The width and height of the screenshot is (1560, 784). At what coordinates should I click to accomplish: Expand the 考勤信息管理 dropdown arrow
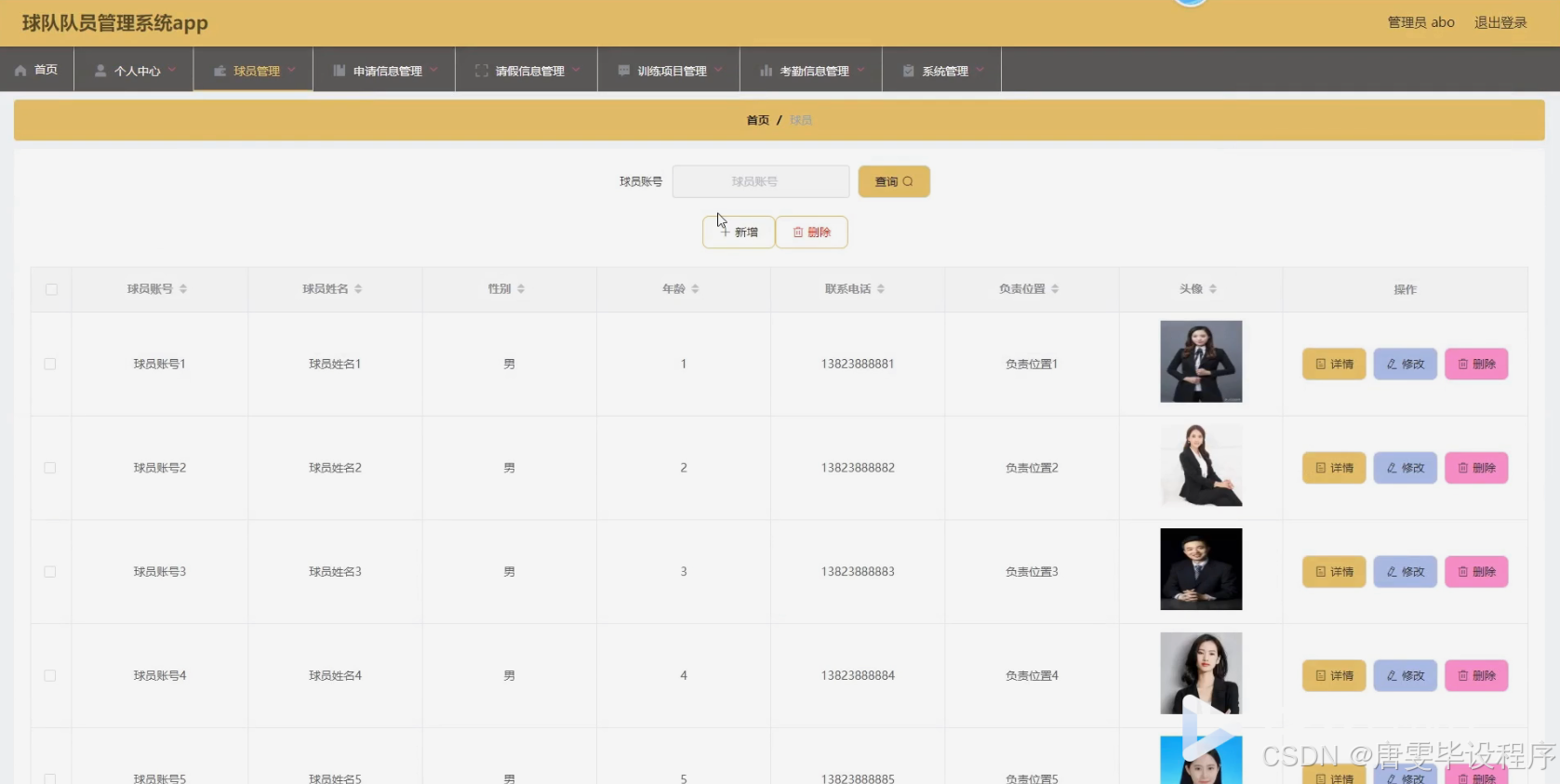click(860, 70)
